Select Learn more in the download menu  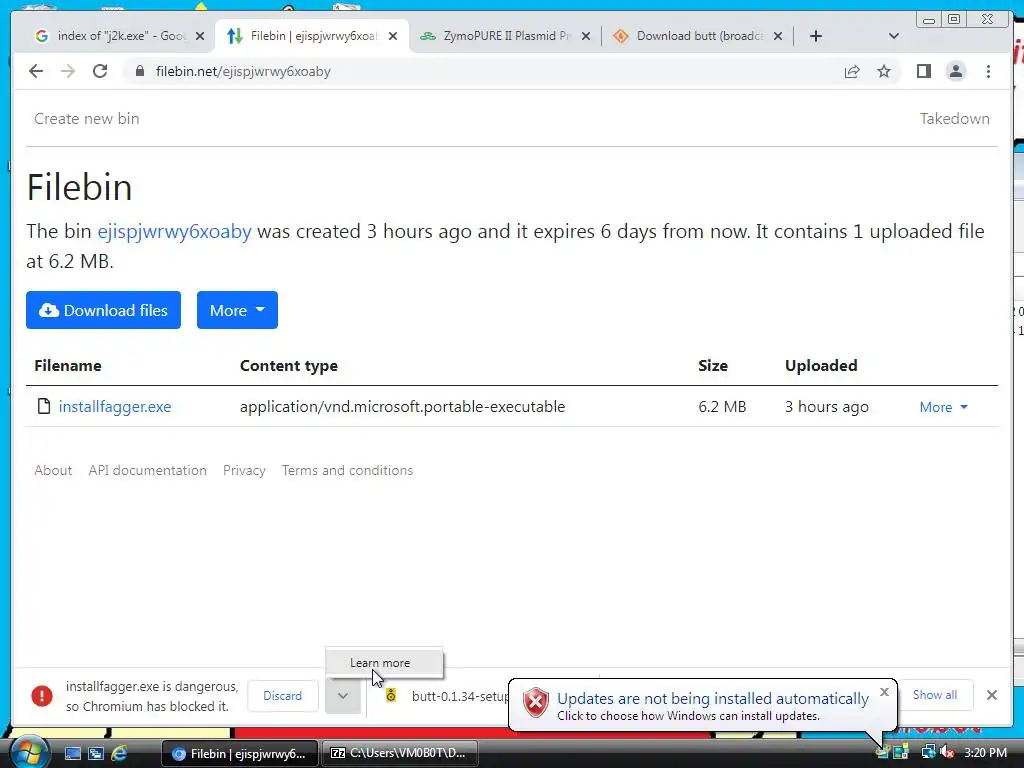pos(384,663)
